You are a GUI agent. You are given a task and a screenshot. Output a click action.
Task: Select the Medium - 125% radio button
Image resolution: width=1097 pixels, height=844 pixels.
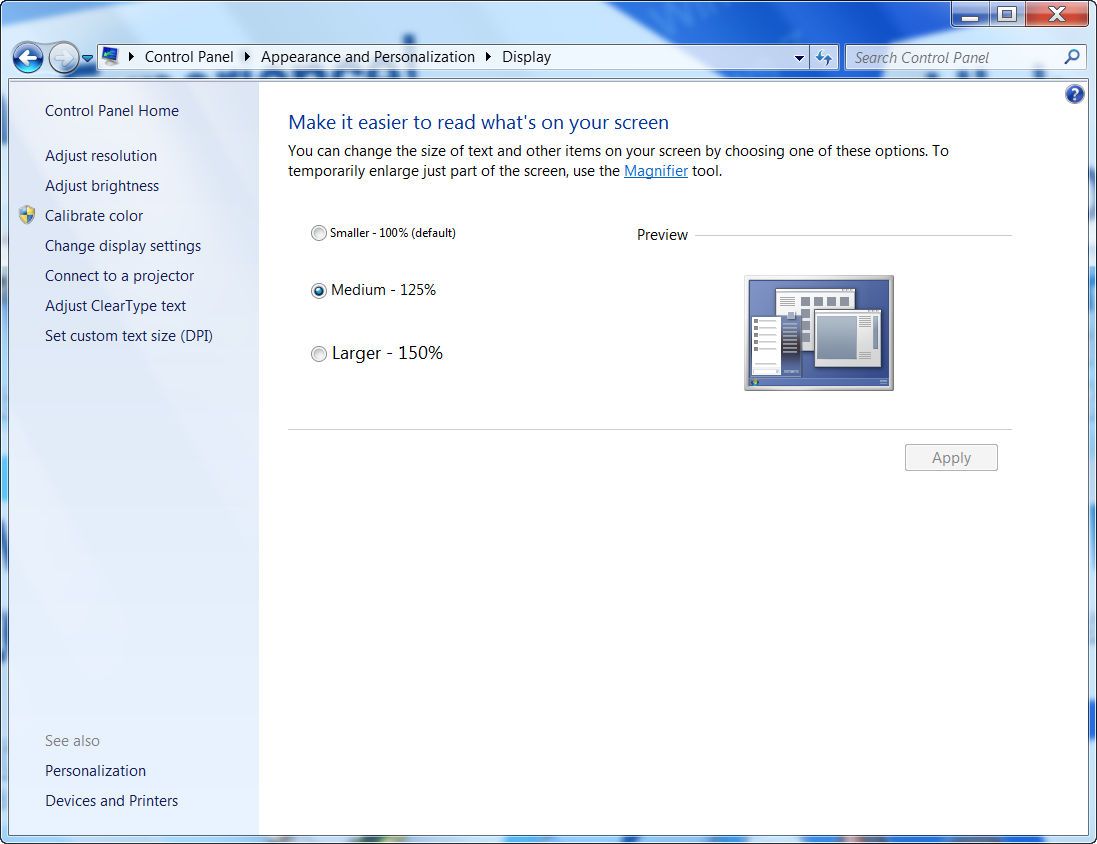[319, 291]
